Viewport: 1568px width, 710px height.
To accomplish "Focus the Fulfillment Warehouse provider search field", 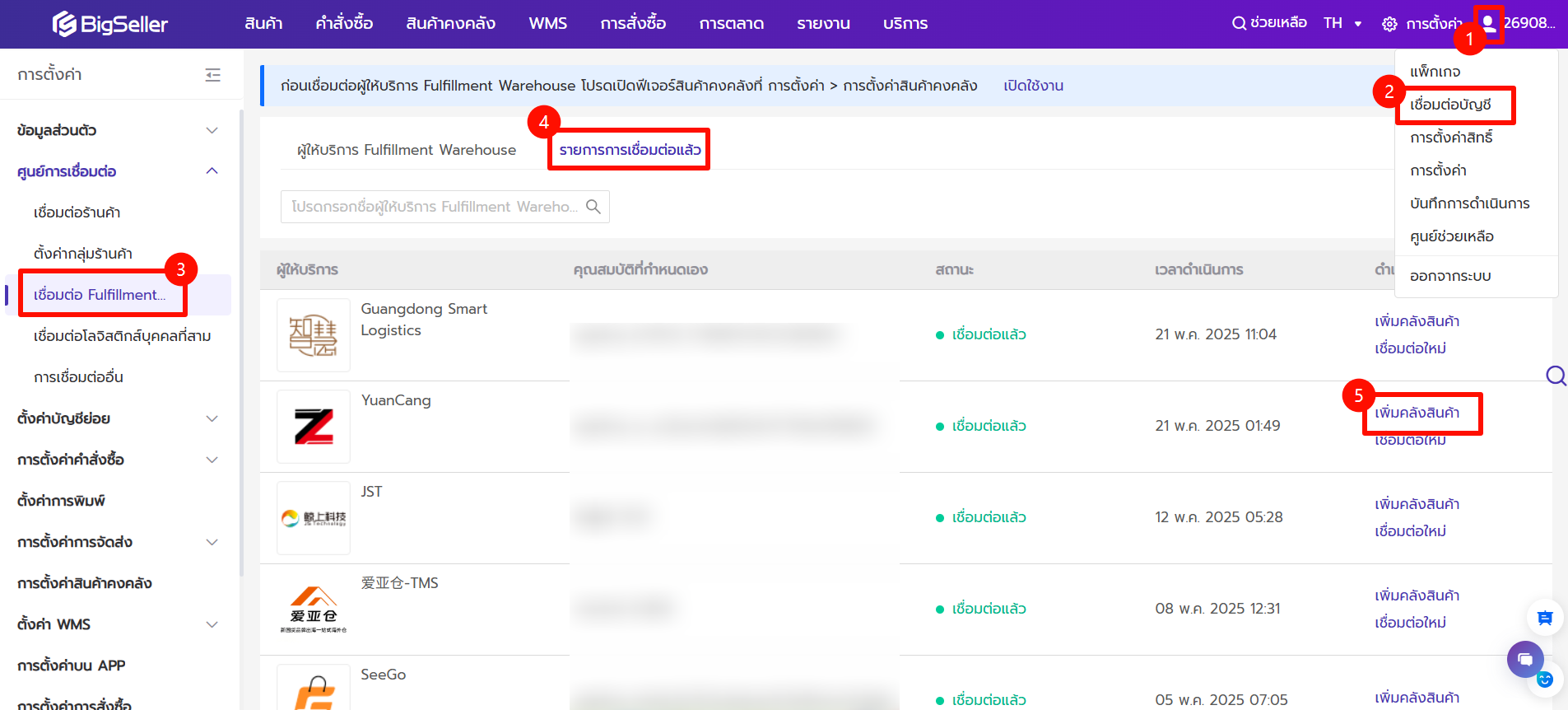I will click(x=444, y=207).
